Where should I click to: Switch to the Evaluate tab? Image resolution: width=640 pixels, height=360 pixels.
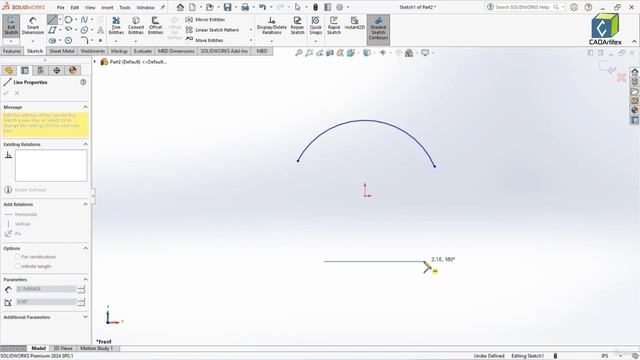[x=142, y=51]
